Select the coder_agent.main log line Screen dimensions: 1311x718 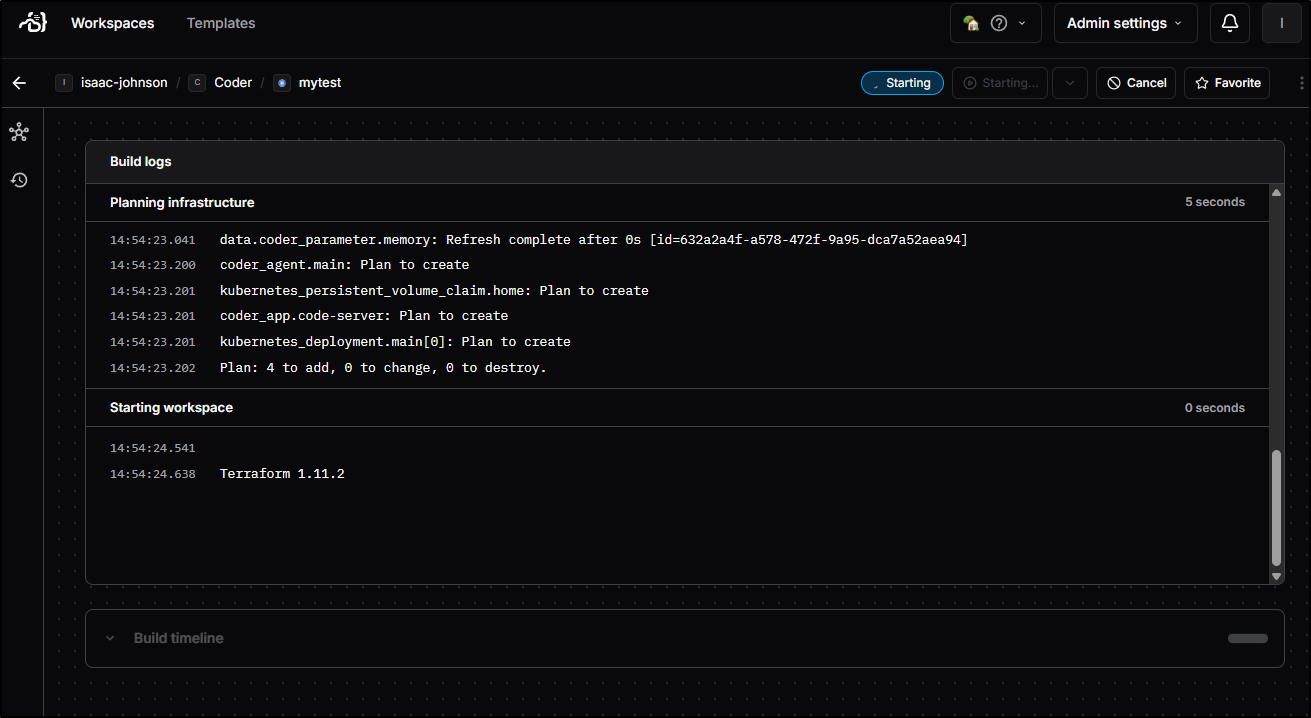click(x=344, y=265)
